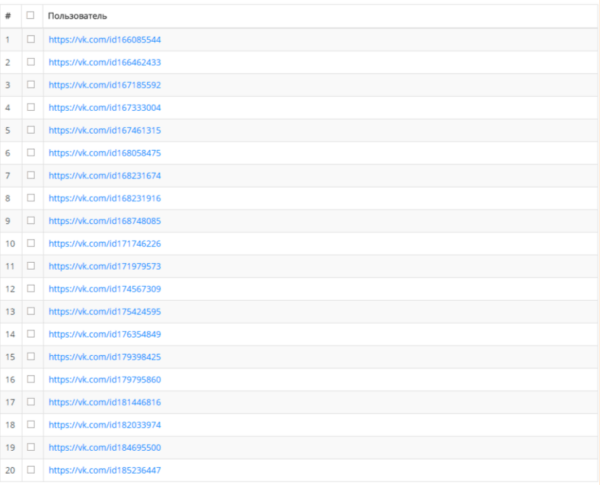Screen dimensions: 600x485
Task: Check the box in row 9
Action: click(31, 220)
